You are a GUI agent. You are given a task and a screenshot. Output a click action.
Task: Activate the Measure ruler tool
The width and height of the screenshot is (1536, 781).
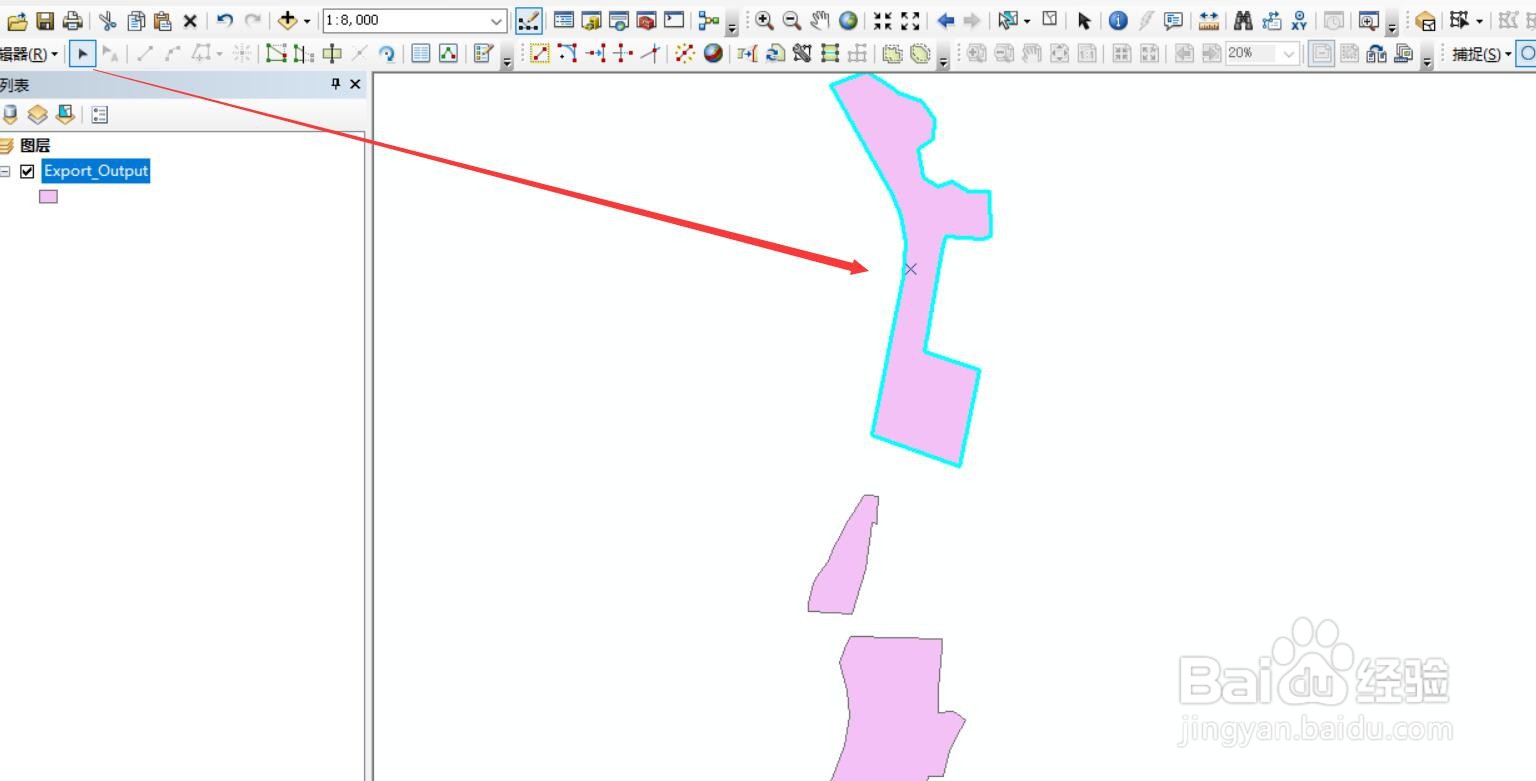(x=1209, y=20)
